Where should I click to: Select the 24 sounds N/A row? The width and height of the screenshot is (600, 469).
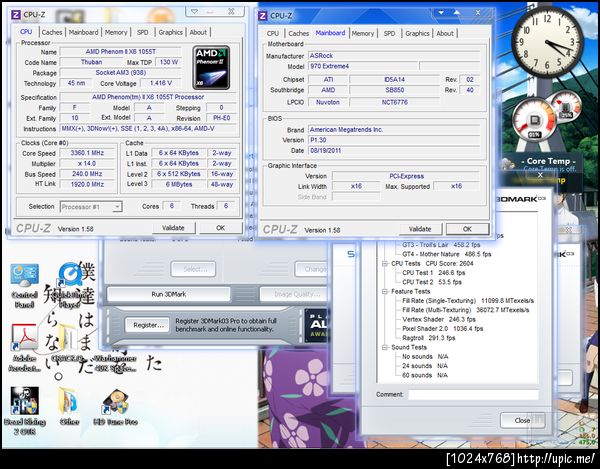click(x=425, y=366)
